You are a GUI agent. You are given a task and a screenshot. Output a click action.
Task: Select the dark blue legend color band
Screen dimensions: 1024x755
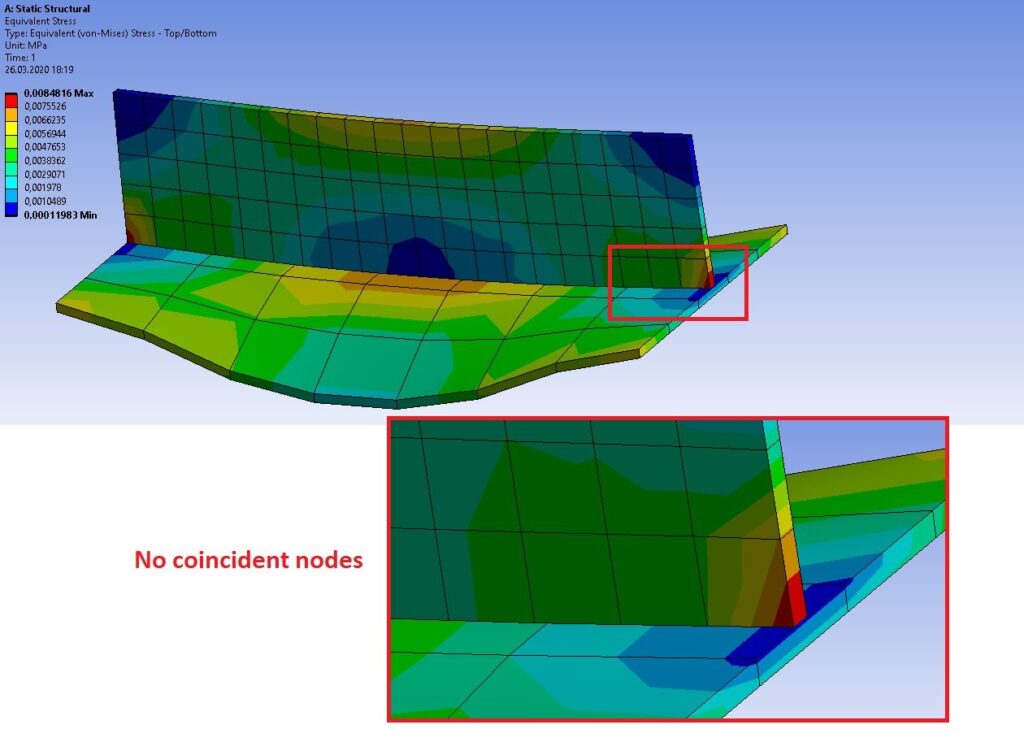(11, 209)
